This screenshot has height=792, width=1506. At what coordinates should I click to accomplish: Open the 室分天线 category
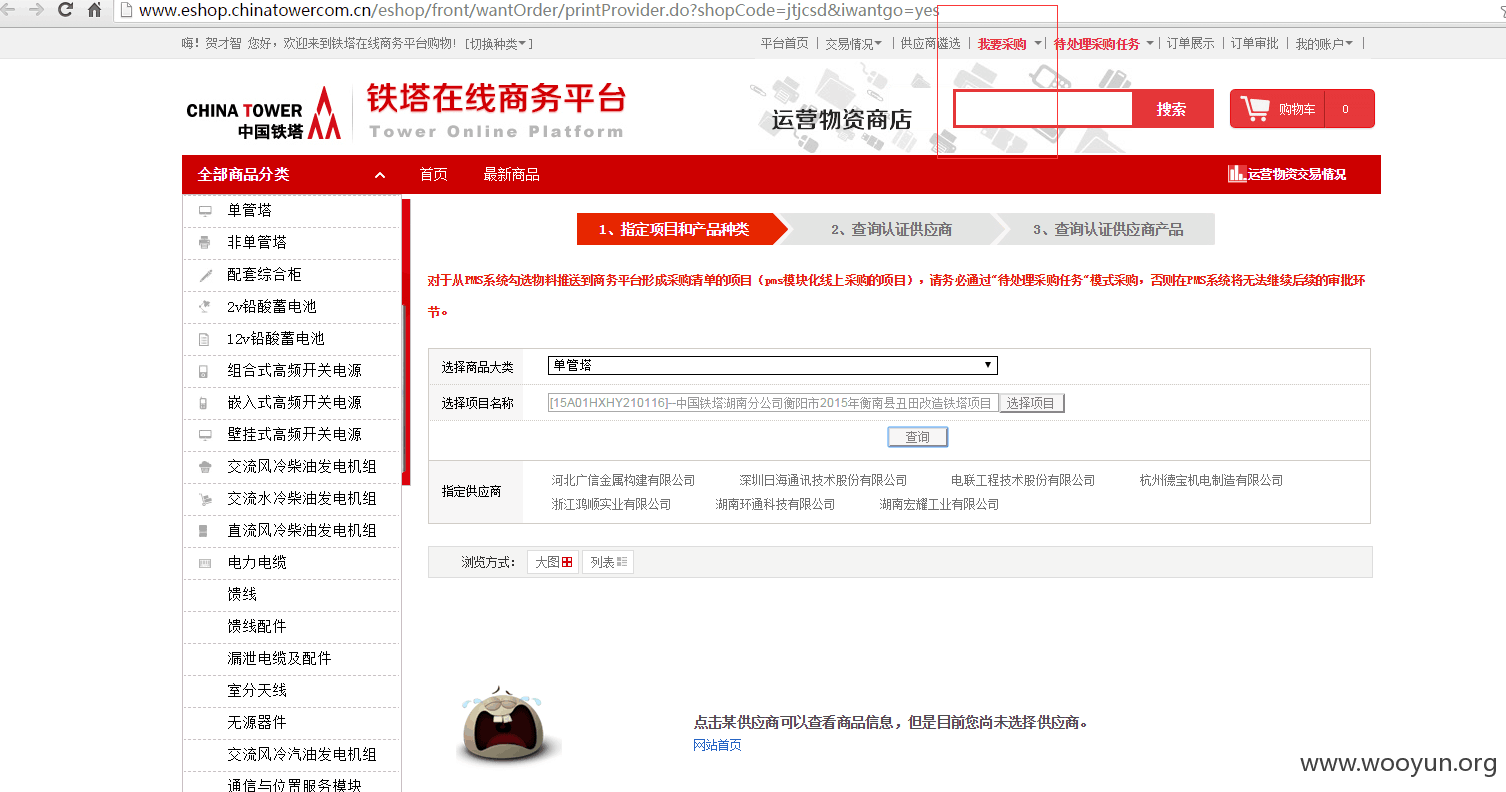coord(257,690)
